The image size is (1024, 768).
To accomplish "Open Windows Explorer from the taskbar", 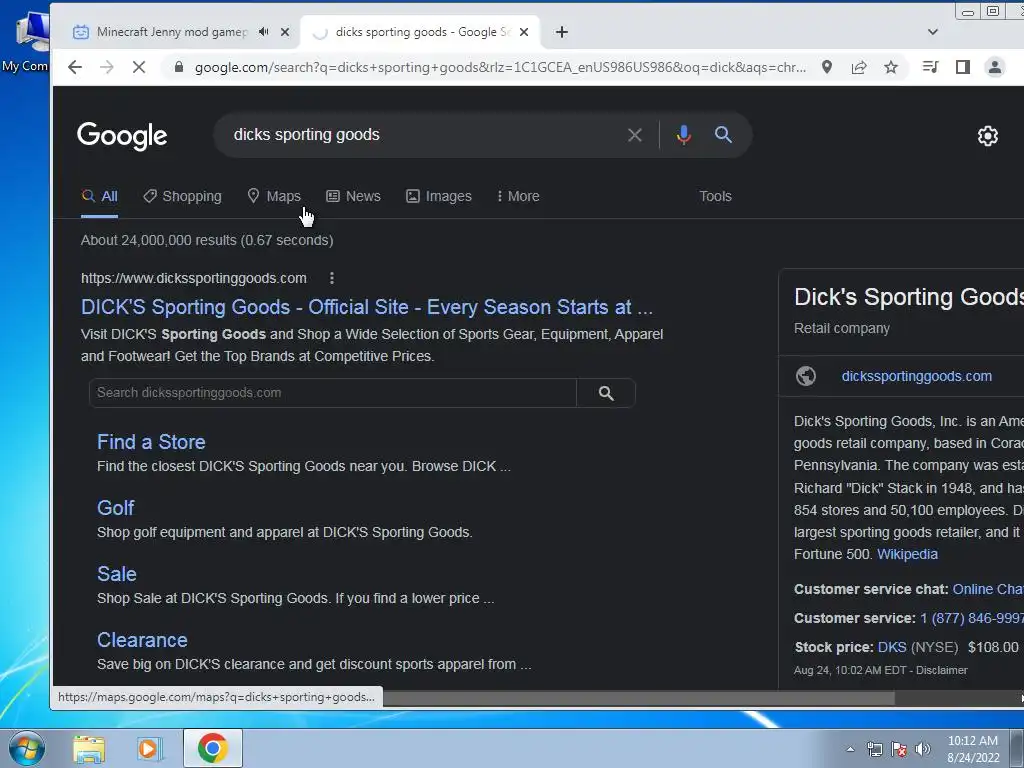I will pos(89,748).
